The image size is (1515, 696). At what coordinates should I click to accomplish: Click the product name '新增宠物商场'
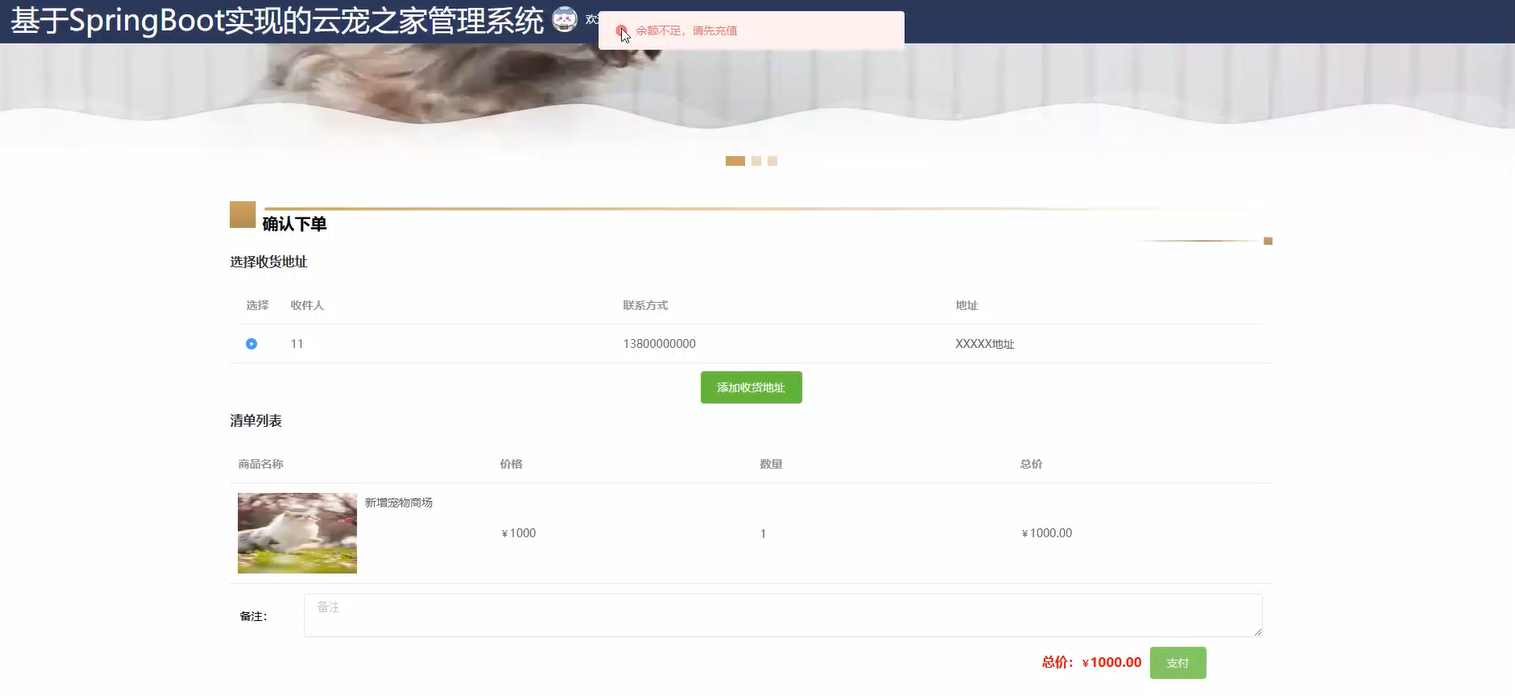pyautogui.click(x=399, y=503)
